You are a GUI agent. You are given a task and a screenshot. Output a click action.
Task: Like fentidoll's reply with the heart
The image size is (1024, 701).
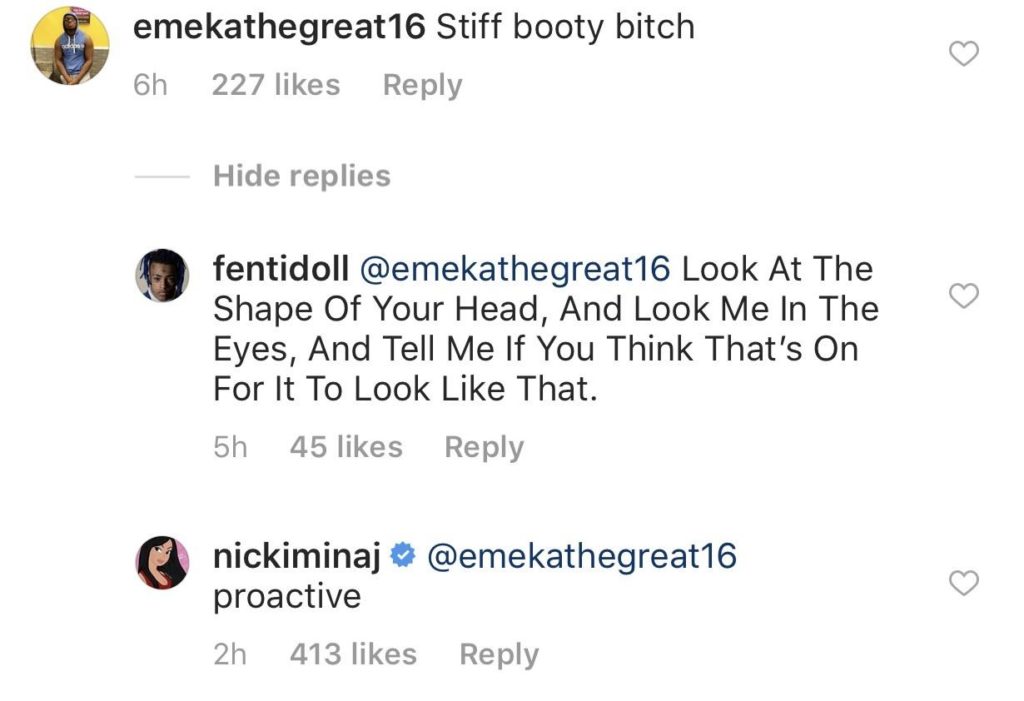(x=962, y=296)
